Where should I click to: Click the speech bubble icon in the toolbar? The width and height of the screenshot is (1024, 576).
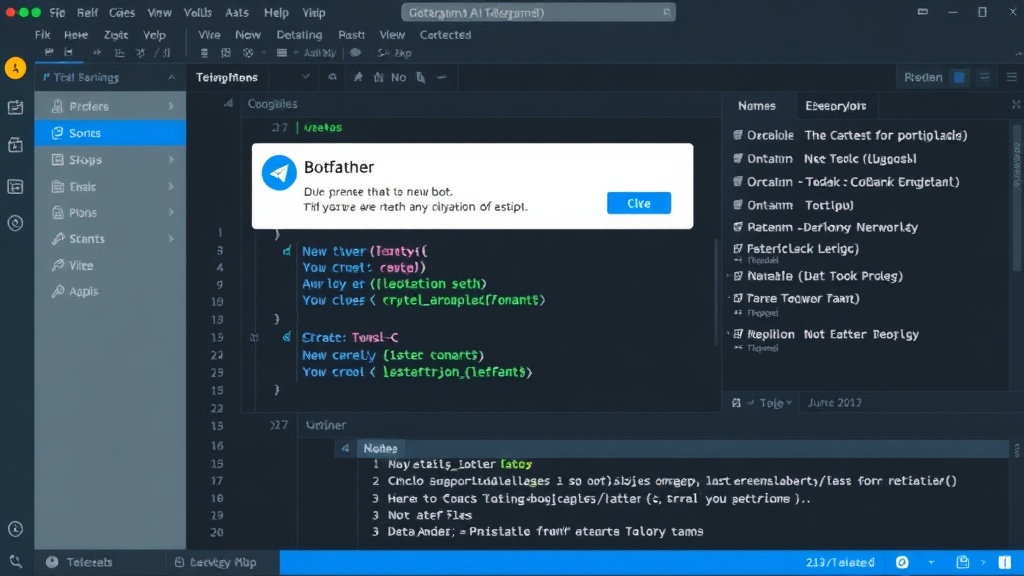(x=355, y=53)
